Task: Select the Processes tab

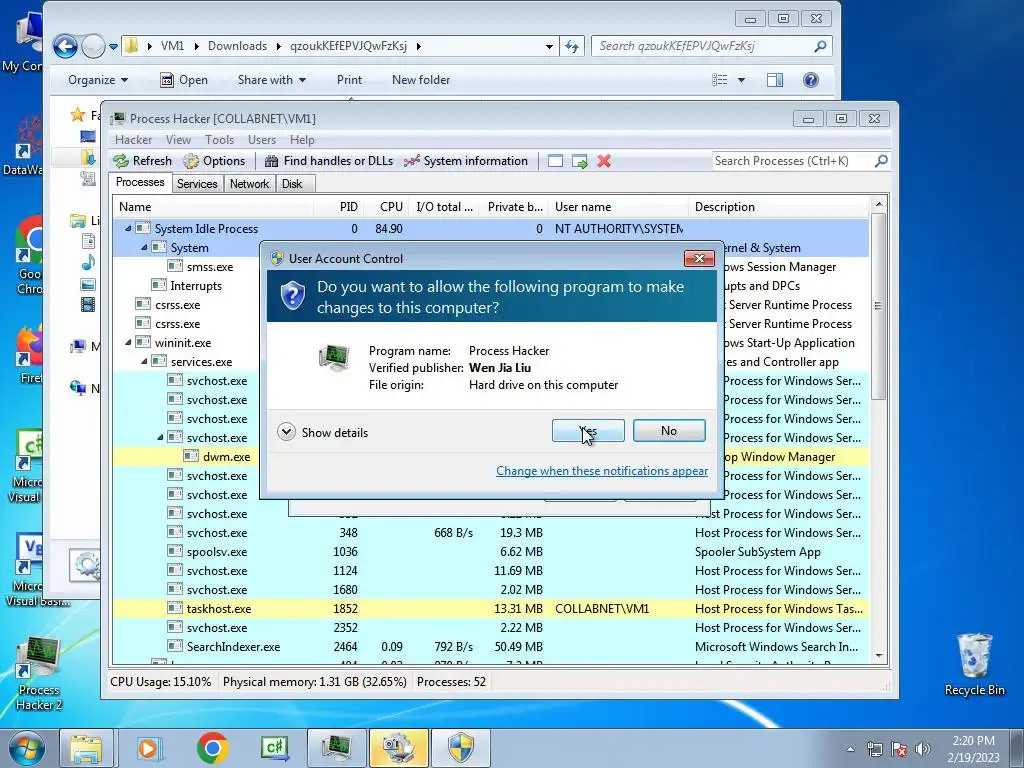Action: [140, 182]
